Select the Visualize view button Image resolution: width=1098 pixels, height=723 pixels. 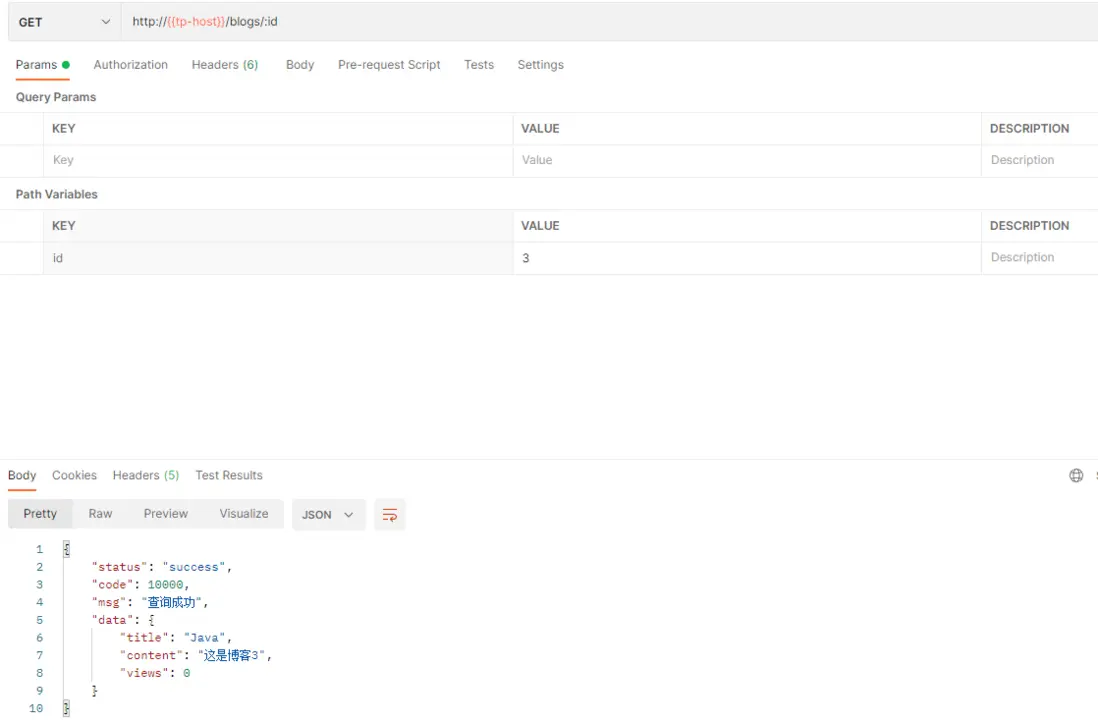(244, 514)
